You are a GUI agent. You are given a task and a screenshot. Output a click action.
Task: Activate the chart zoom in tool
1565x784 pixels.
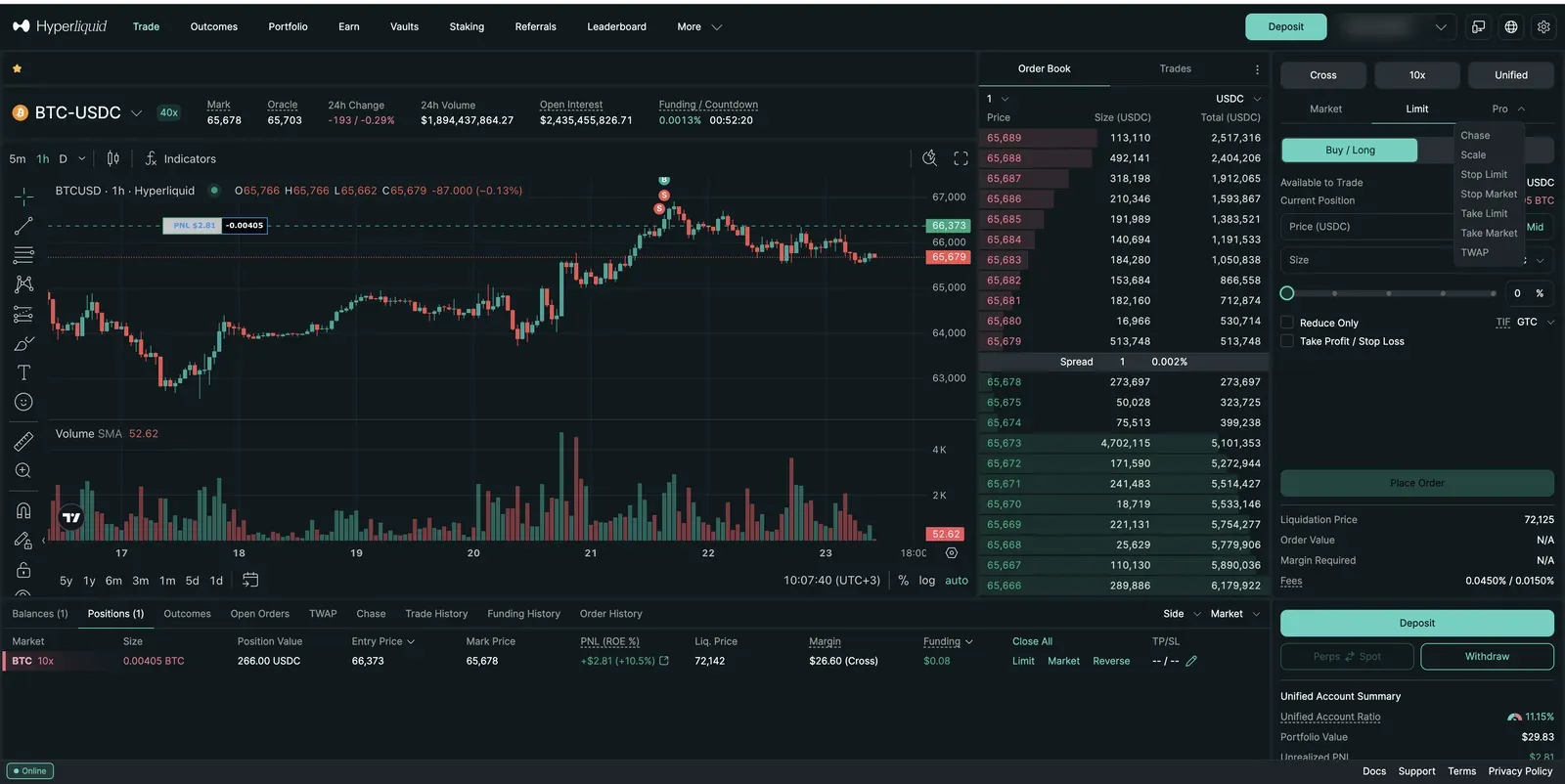pyautogui.click(x=23, y=470)
